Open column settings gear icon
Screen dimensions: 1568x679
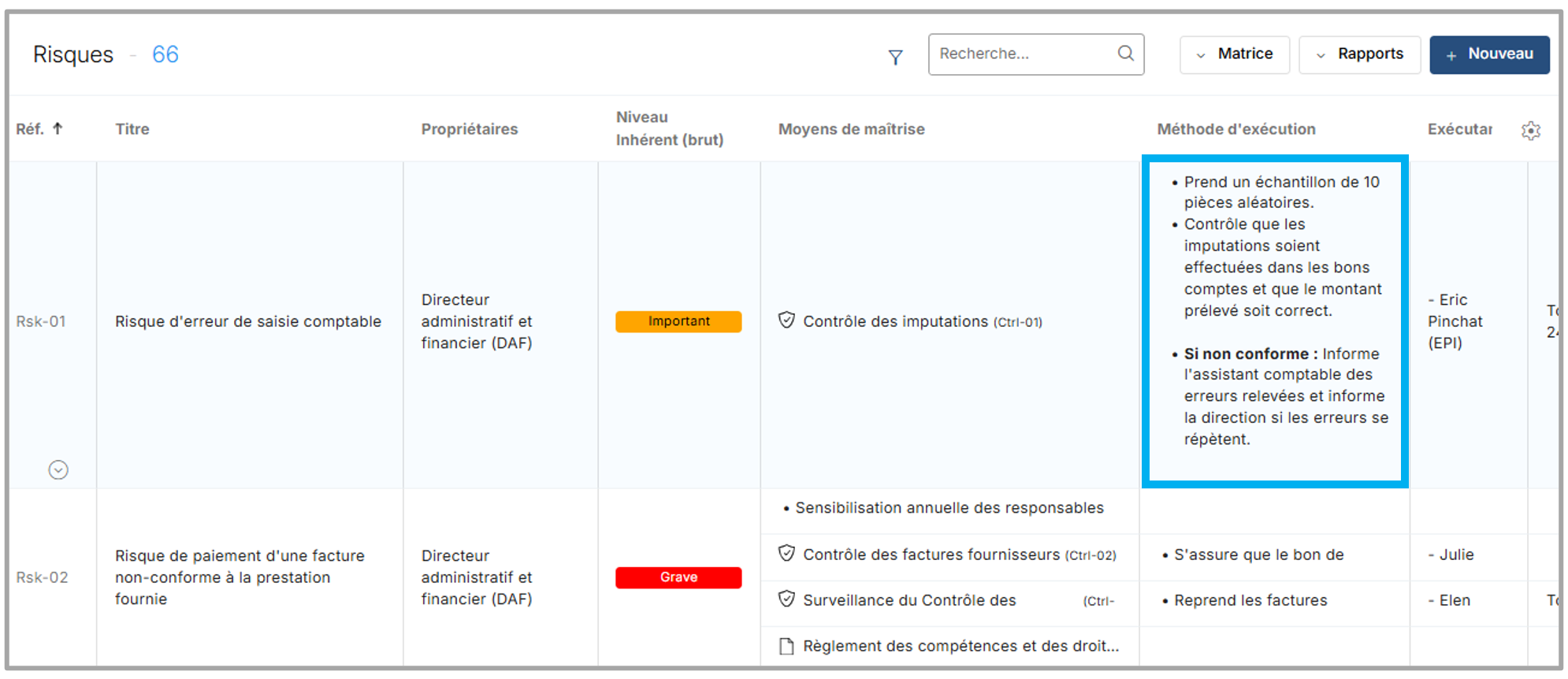(x=1530, y=131)
